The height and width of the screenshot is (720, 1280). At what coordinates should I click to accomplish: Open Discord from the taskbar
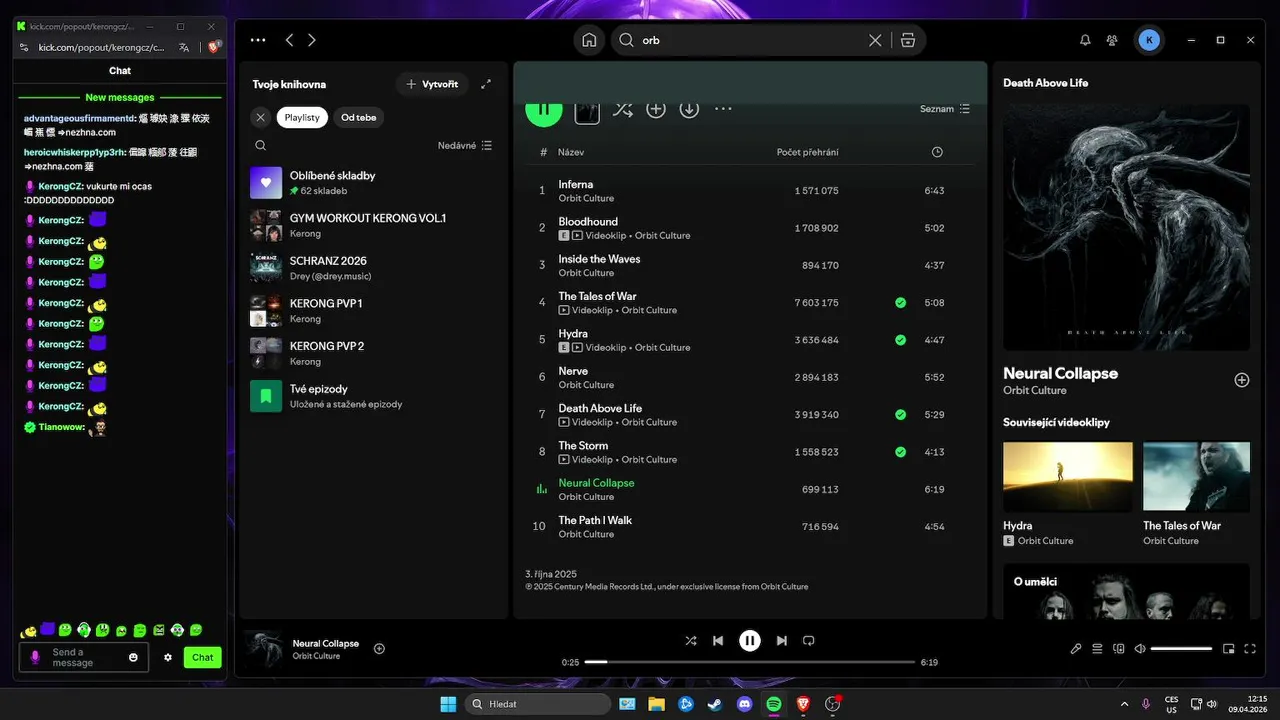pos(744,704)
